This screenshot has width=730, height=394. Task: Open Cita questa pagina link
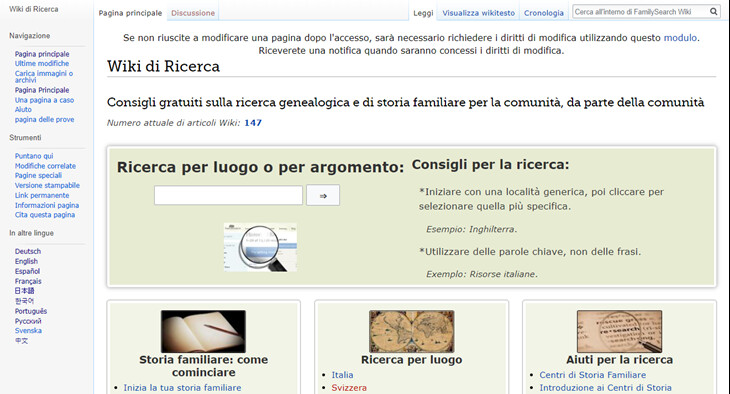(x=45, y=215)
